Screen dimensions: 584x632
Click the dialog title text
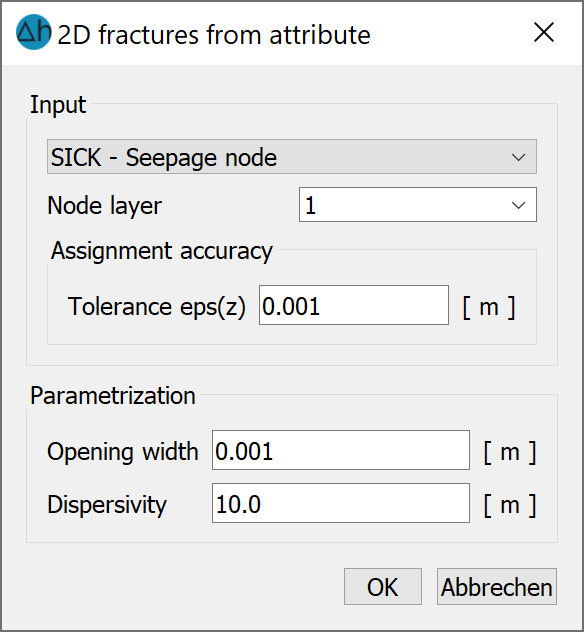pos(214,35)
